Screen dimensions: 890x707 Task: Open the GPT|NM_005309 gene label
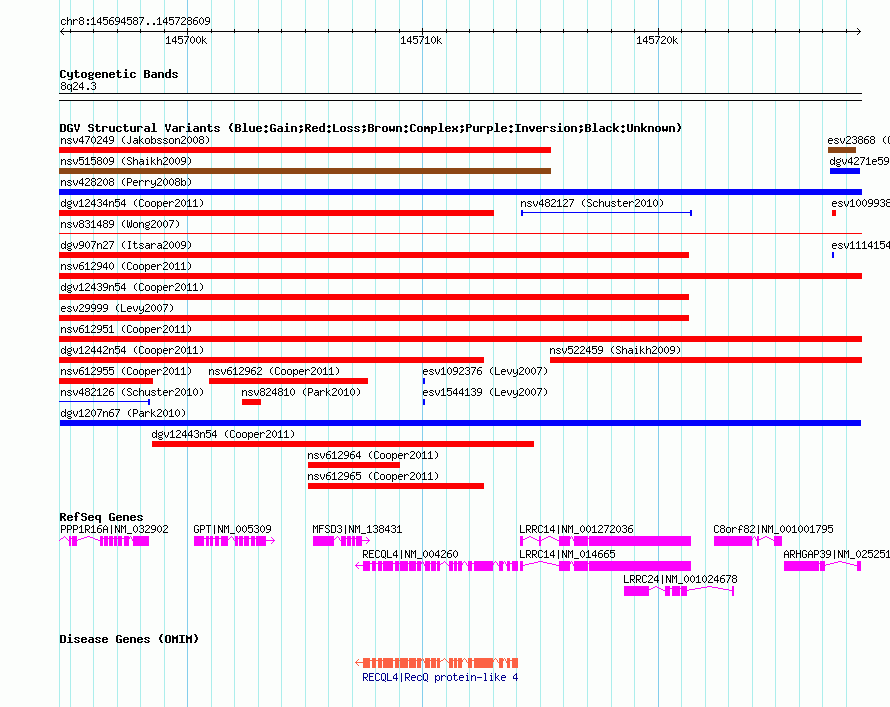(x=232, y=529)
